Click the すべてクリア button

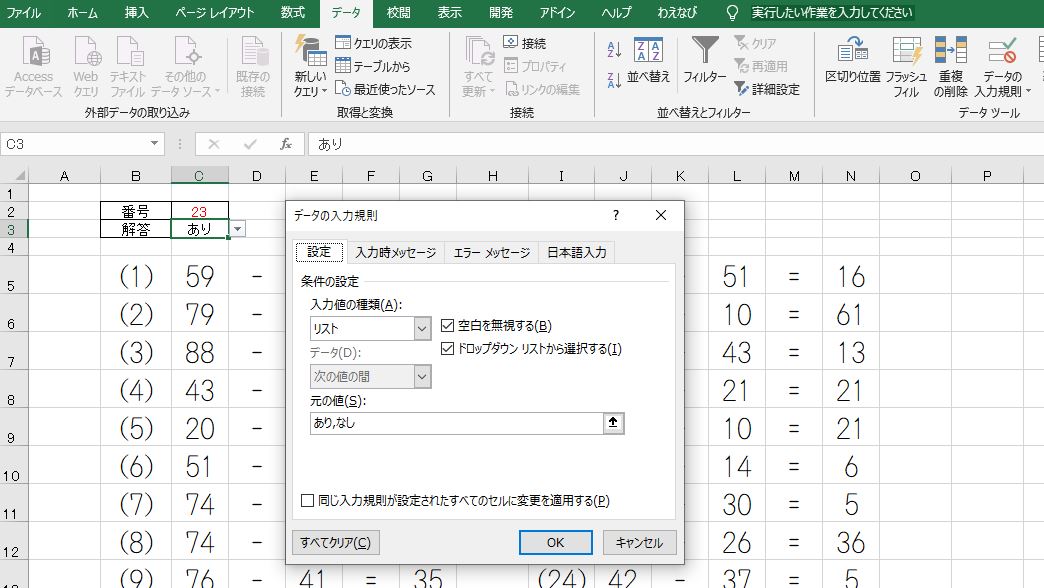tap(336, 542)
